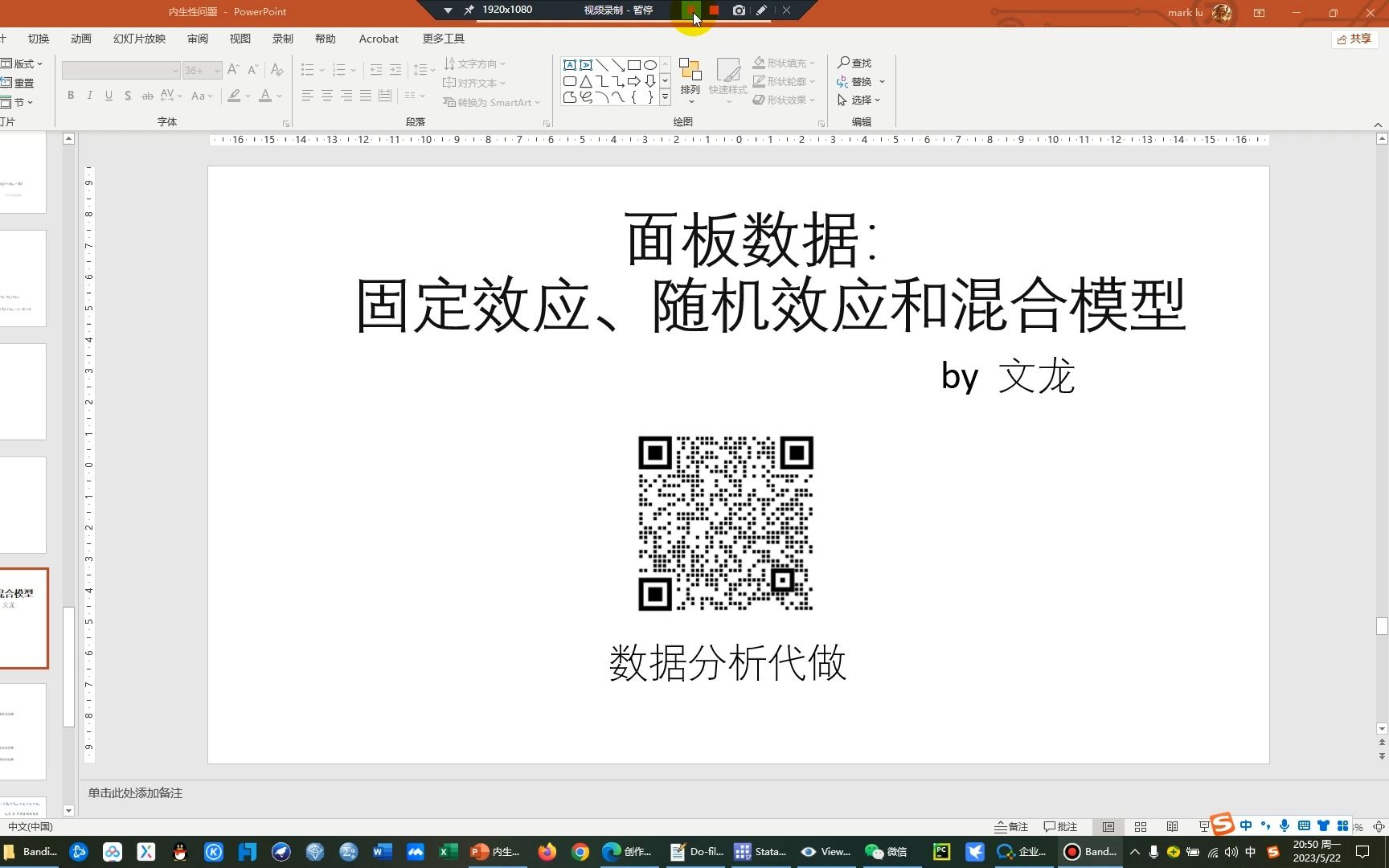
Task: Open drawing pencil in recorder bar
Action: click(761, 10)
